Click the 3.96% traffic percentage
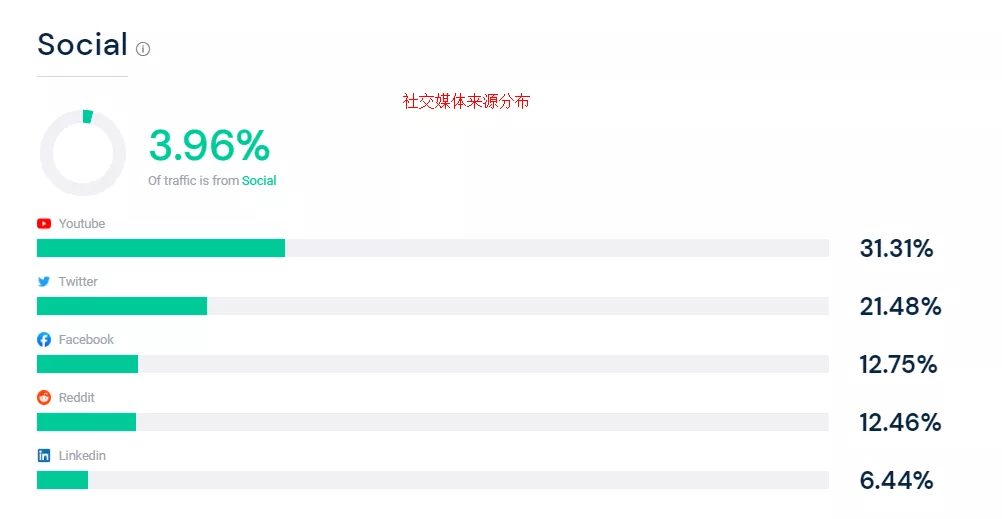 [x=209, y=146]
